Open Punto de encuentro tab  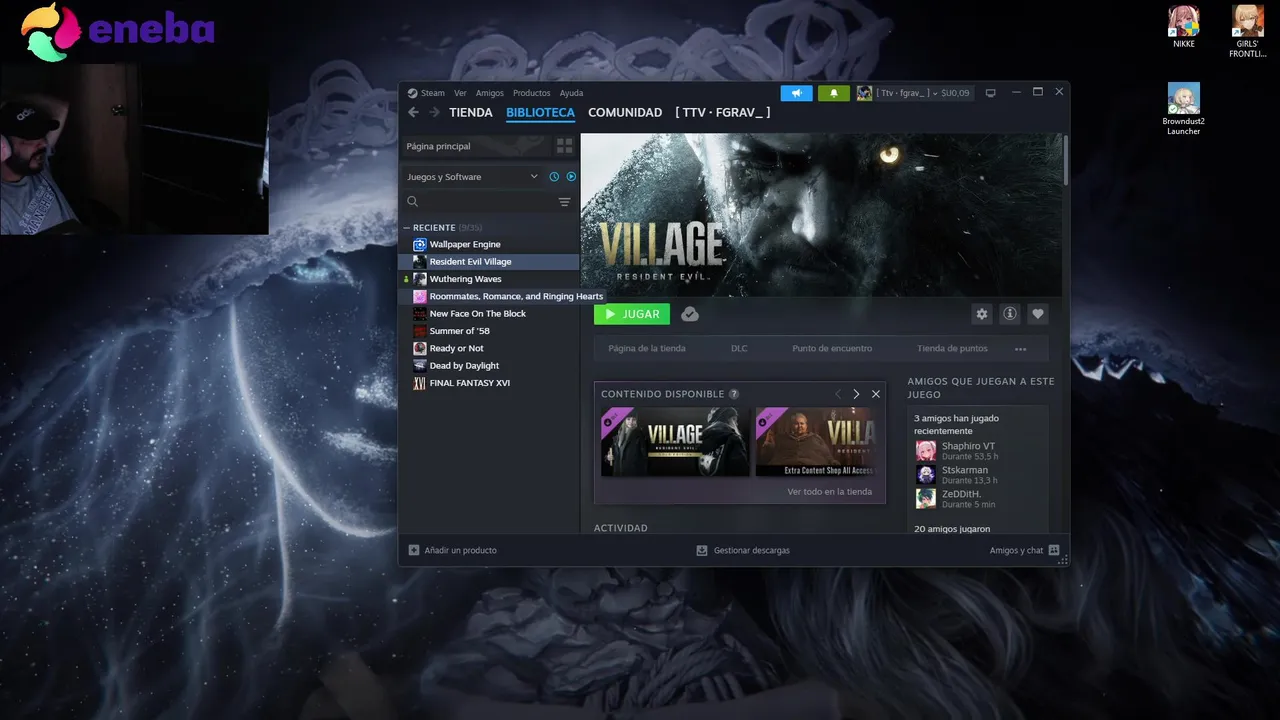point(832,349)
